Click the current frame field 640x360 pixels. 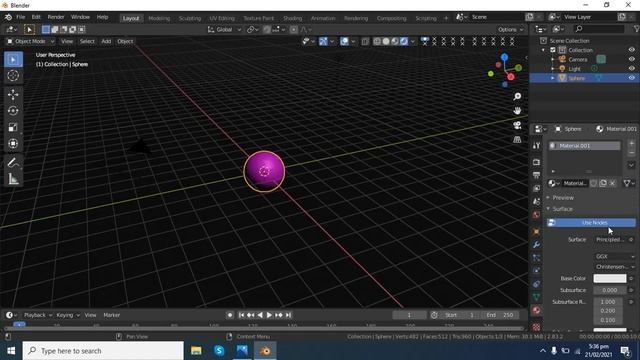coord(409,315)
